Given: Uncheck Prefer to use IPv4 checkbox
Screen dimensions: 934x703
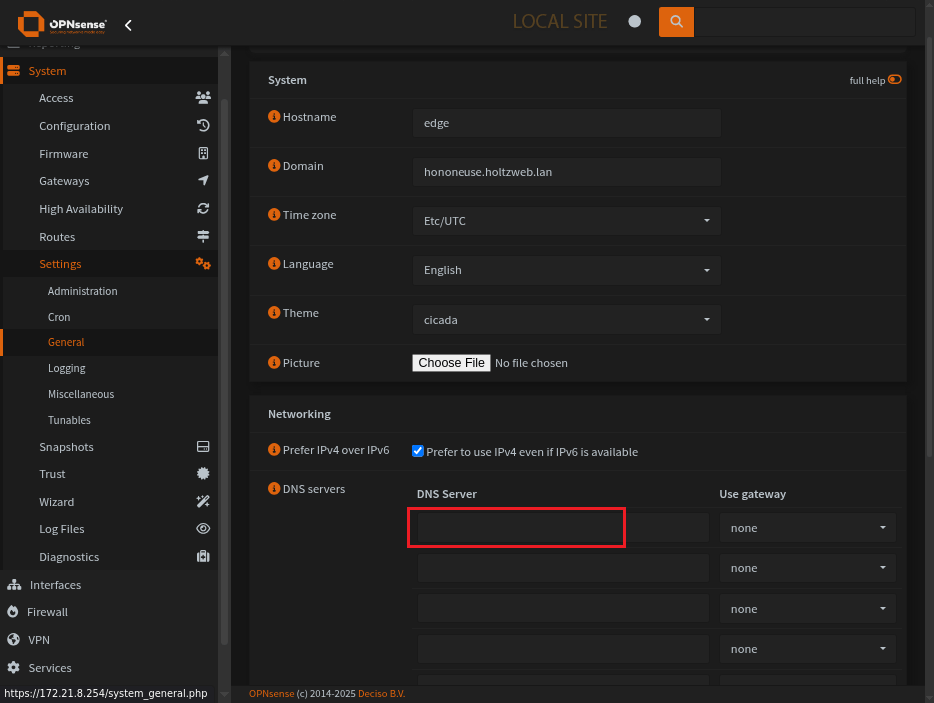Looking at the screenshot, I should [x=418, y=451].
